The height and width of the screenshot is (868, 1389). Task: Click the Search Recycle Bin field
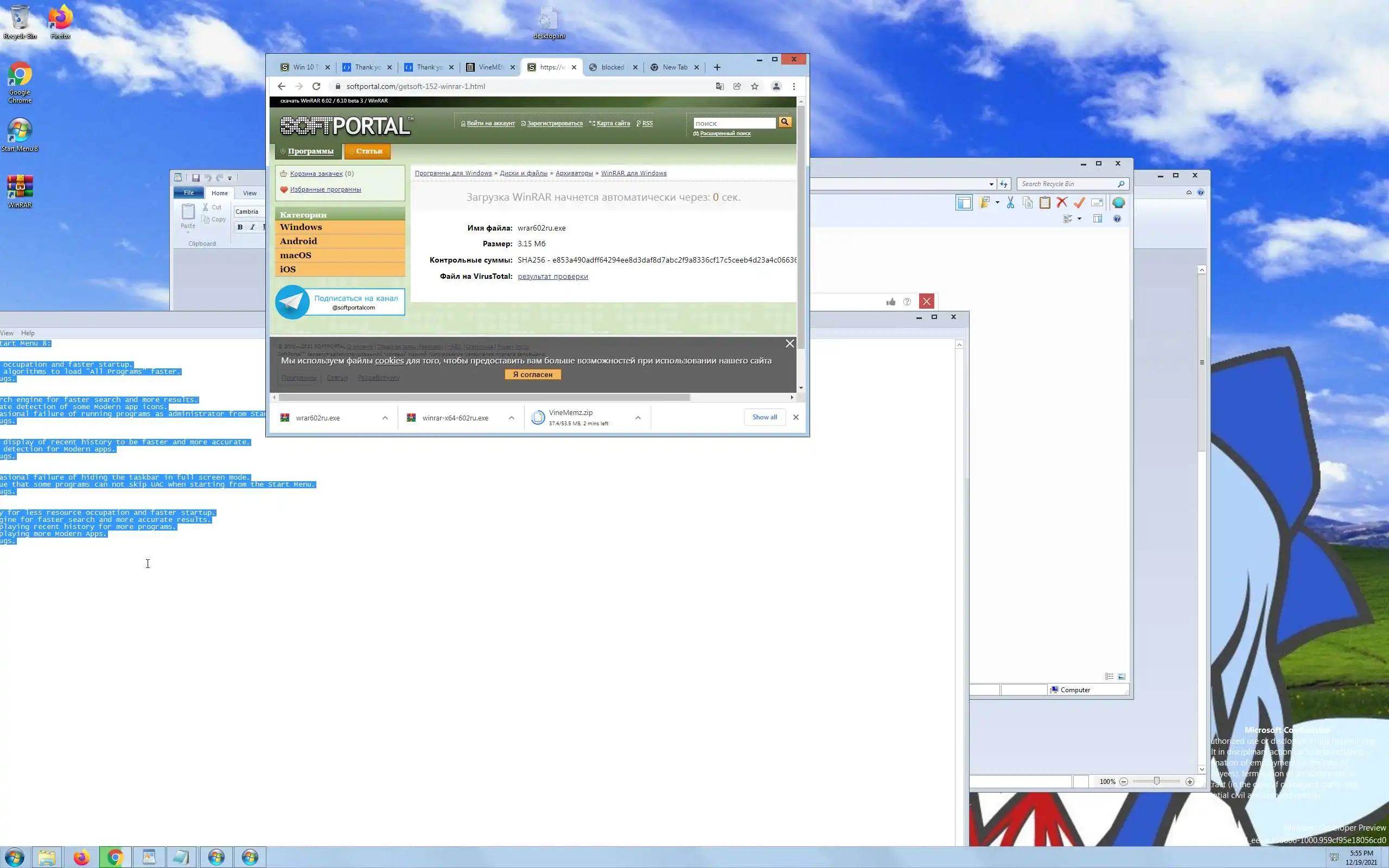click(x=1068, y=184)
